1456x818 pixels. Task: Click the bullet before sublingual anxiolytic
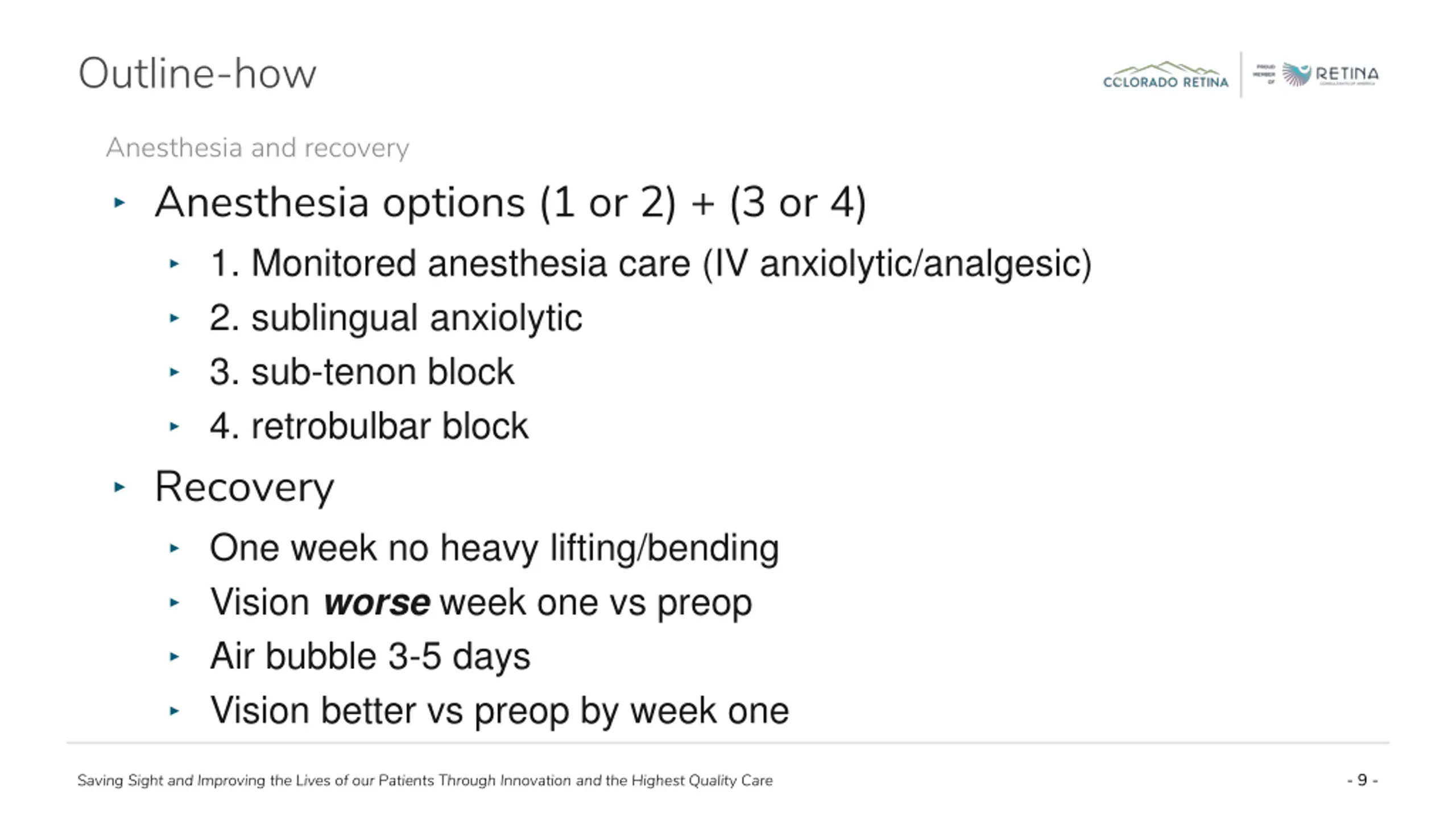tap(175, 318)
